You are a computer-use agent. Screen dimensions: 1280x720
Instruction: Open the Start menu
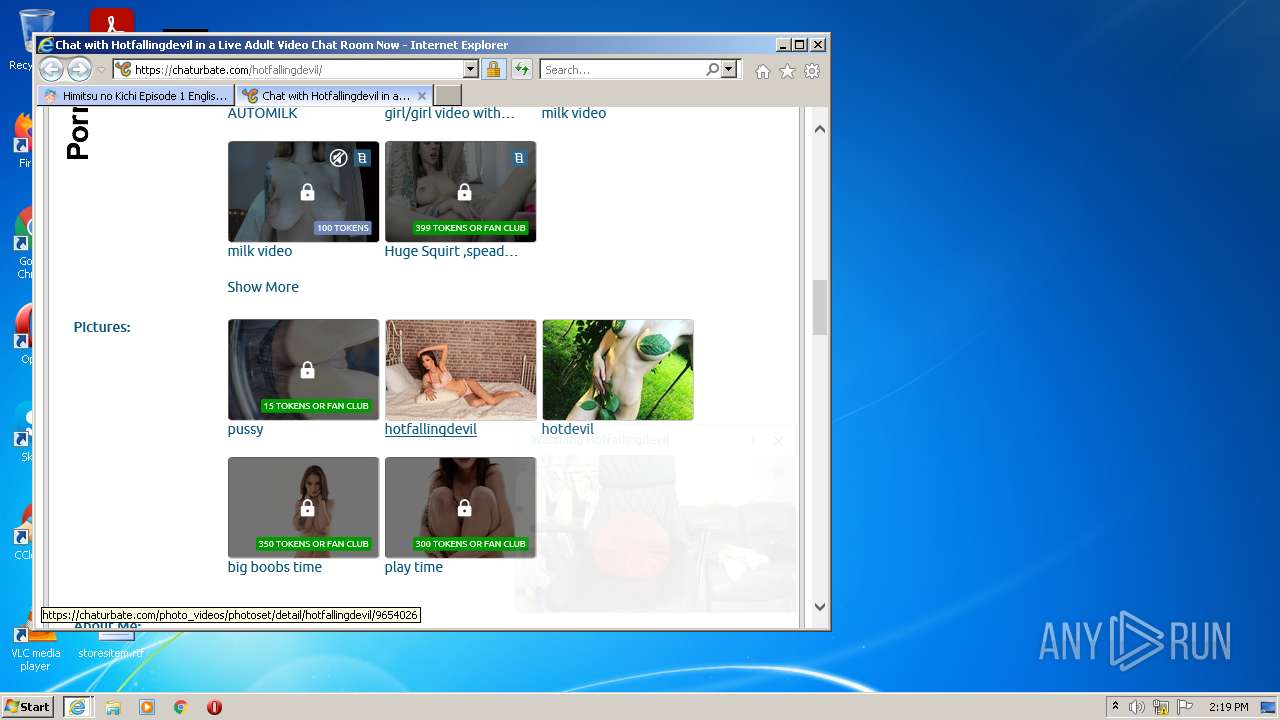(28, 707)
